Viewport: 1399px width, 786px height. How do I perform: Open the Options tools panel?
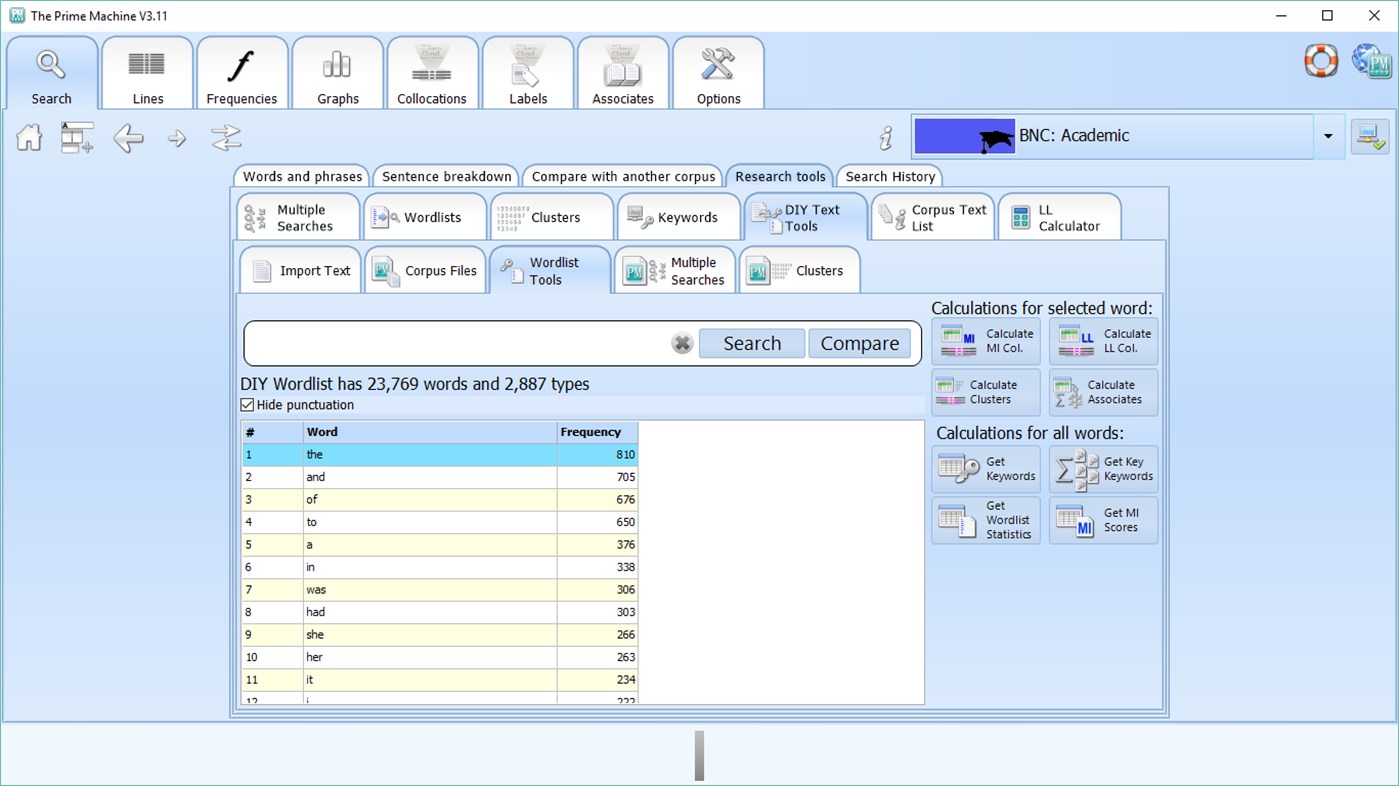(718, 73)
